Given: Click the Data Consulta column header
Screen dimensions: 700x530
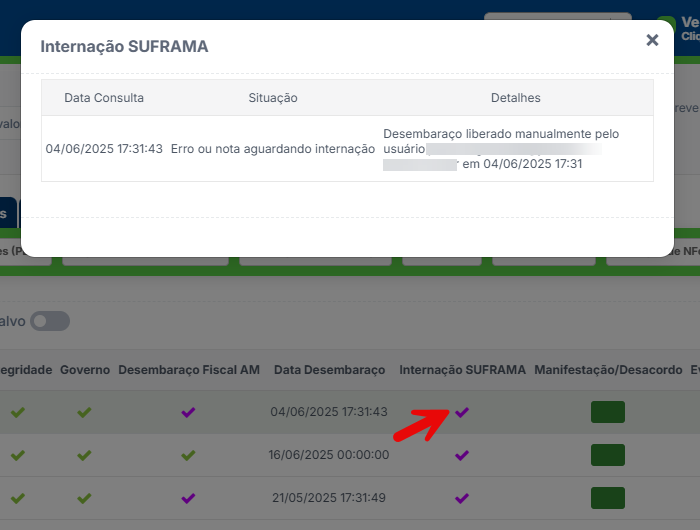Looking at the screenshot, I should [x=104, y=98].
